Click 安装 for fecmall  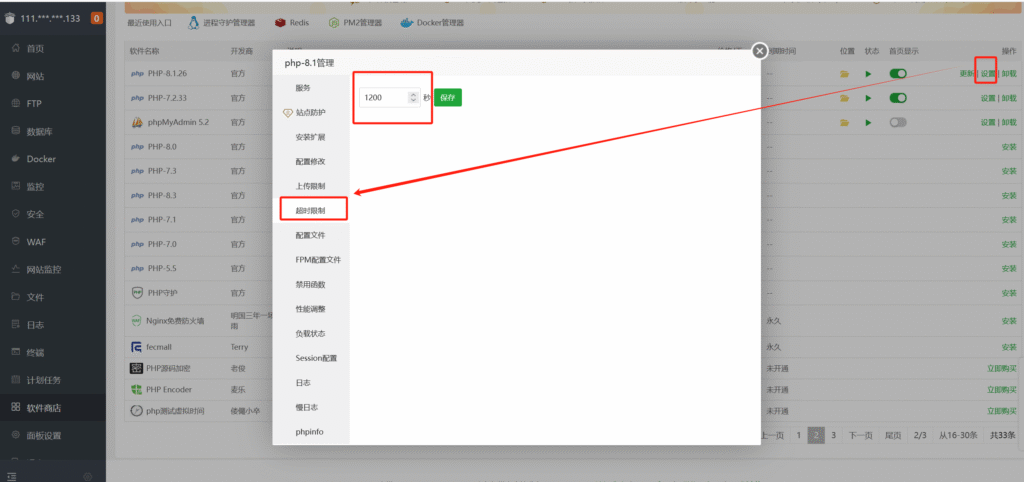click(x=1009, y=347)
